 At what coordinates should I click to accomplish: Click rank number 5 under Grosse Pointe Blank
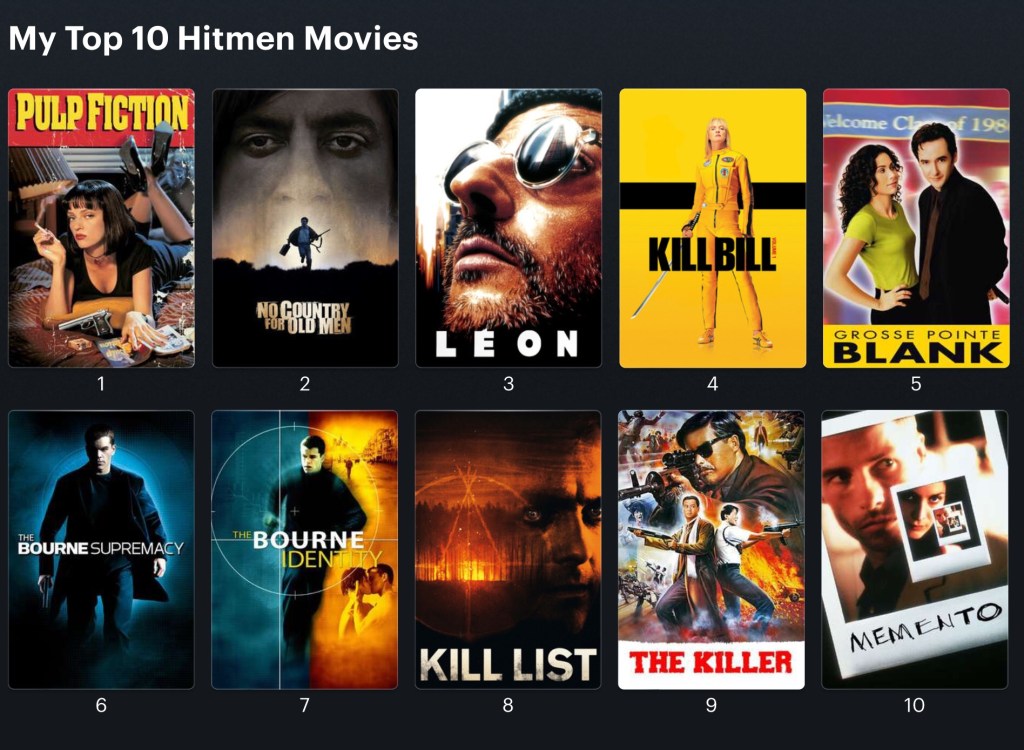coord(916,383)
